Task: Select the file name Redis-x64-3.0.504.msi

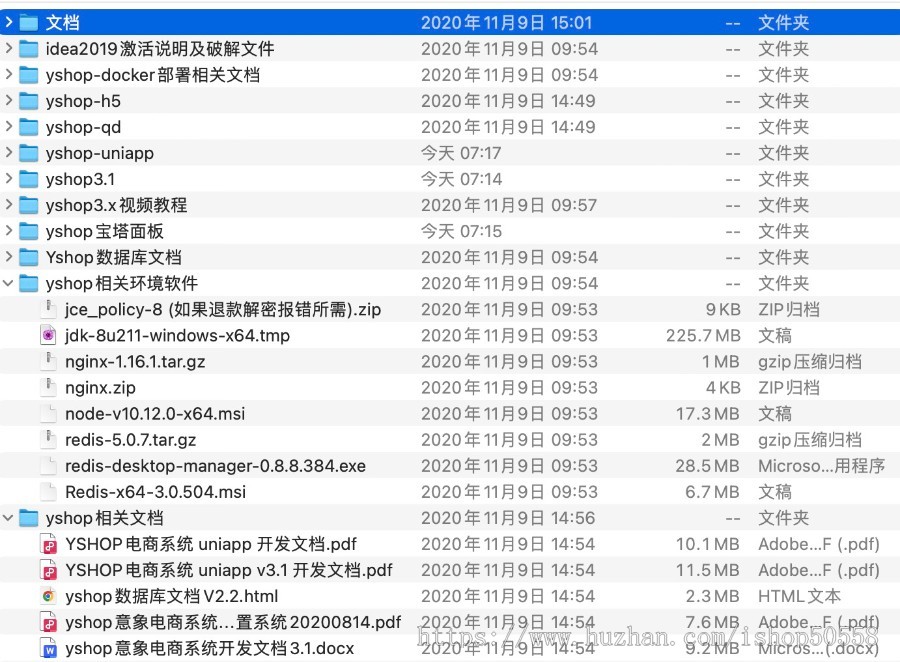Action: pos(156,492)
